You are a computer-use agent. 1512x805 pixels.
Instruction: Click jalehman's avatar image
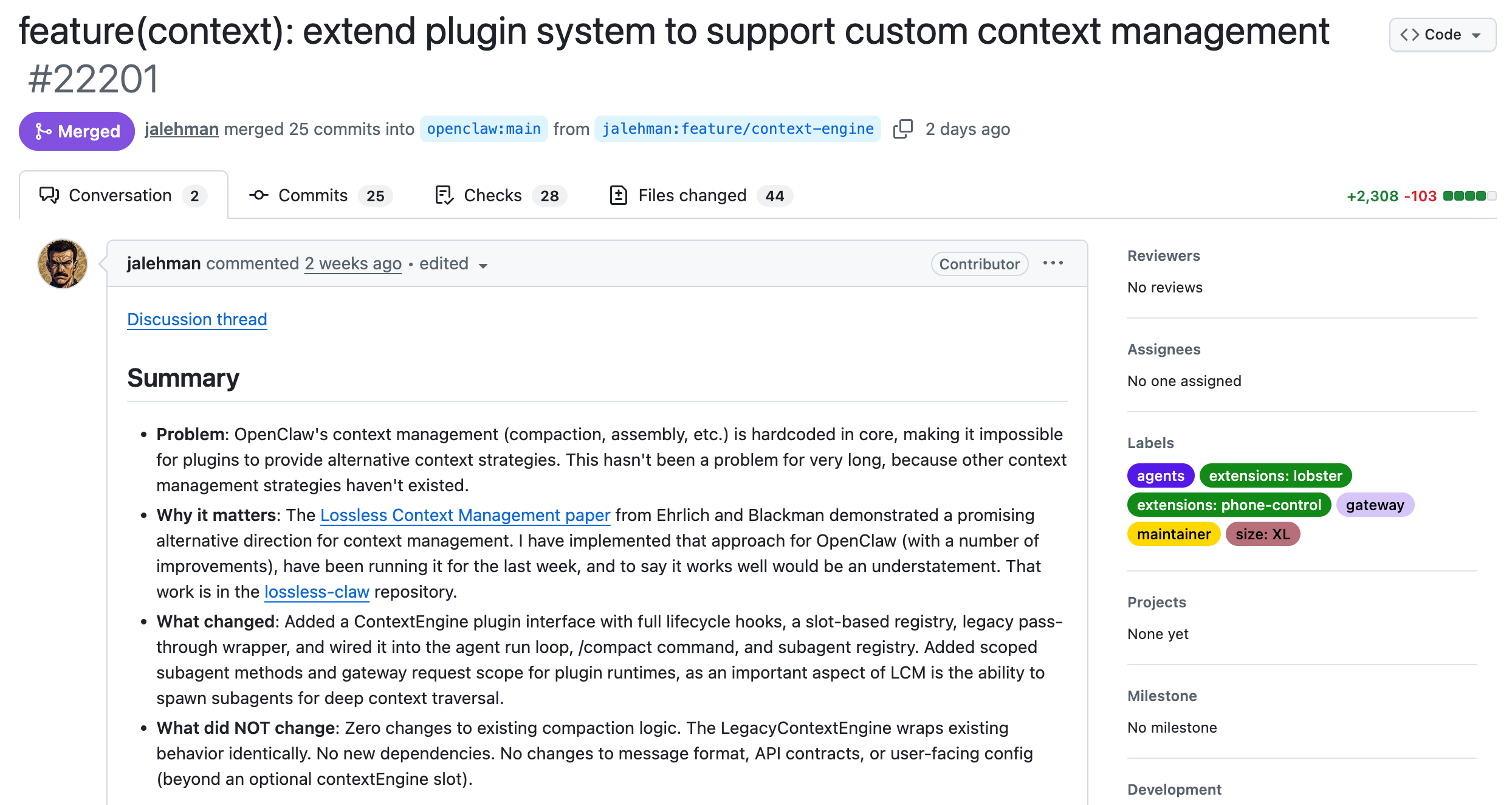tap(63, 264)
